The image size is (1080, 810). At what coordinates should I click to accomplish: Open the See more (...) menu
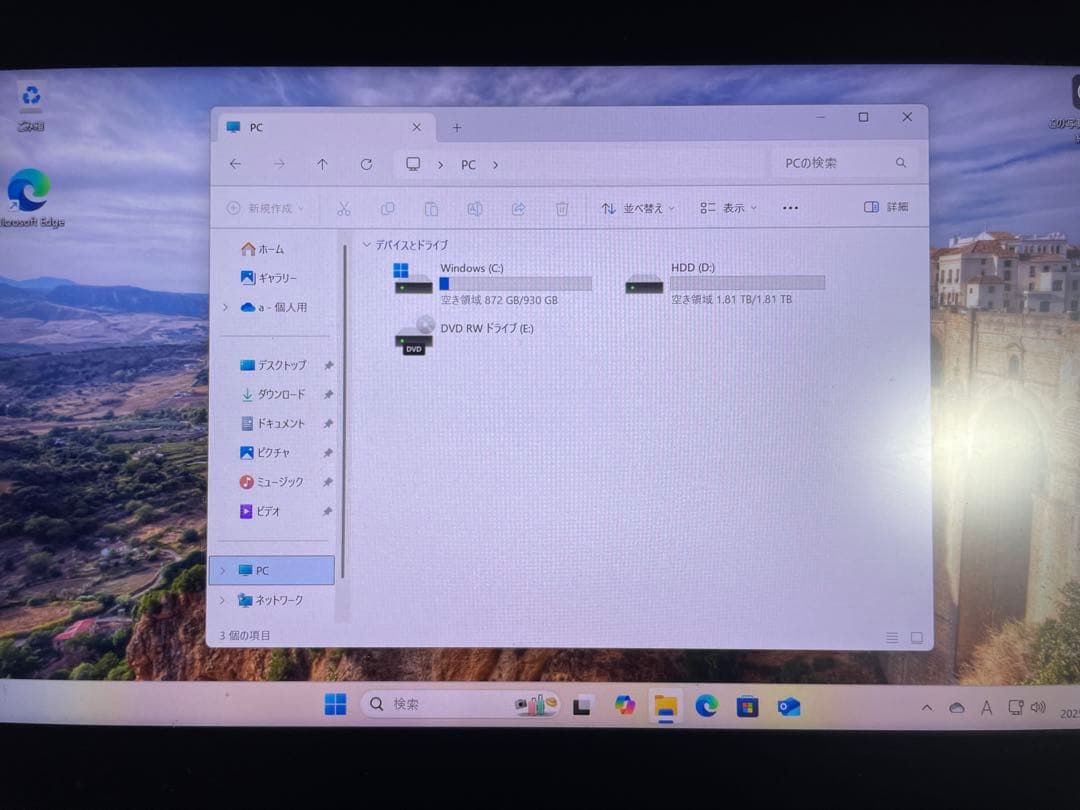tap(789, 207)
